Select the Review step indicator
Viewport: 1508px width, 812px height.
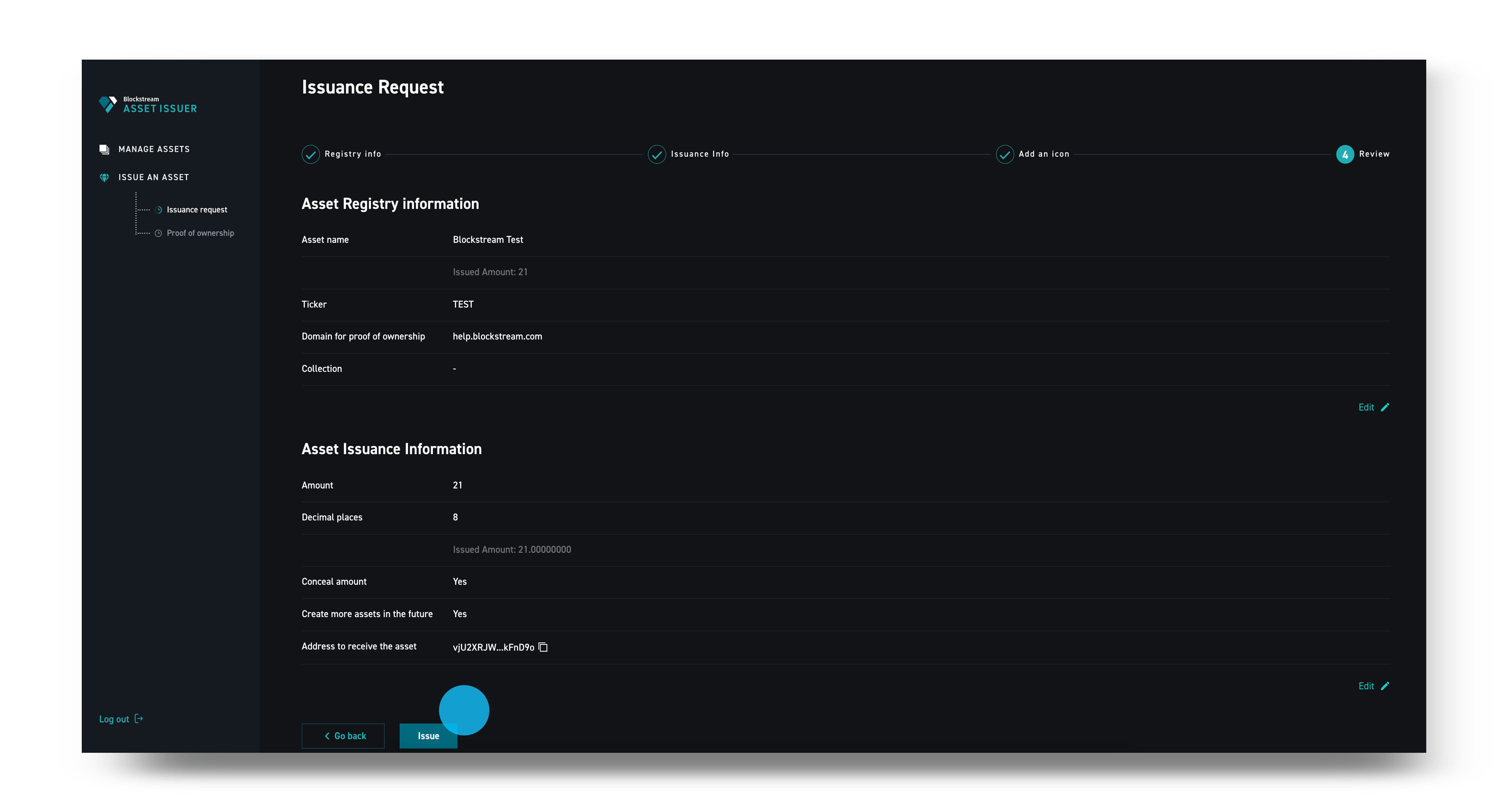coord(1345,154)
